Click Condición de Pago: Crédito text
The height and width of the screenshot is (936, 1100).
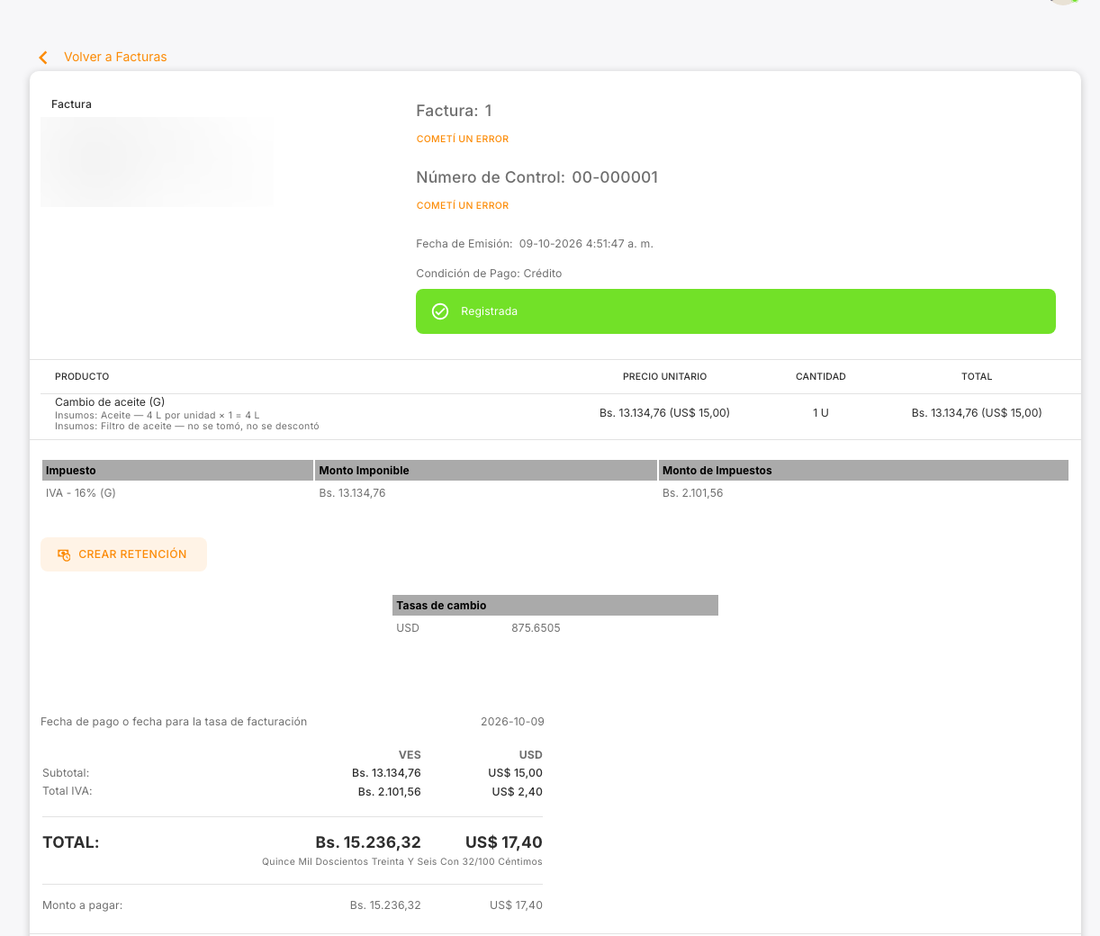pyautogui.click(x=489, y=274)
